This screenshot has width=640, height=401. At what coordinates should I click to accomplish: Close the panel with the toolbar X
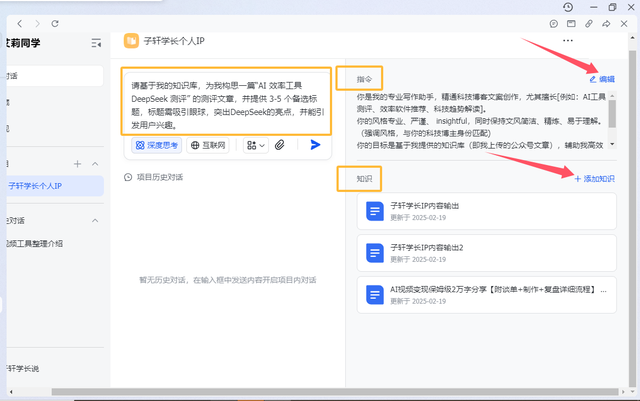[x=624, y=24]
